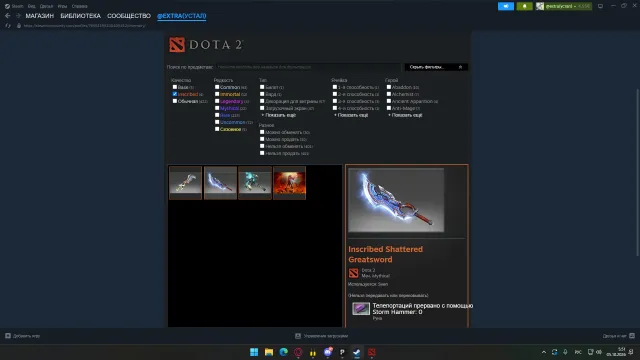
Task: Open the Игры menu
Action: (62, 6)
